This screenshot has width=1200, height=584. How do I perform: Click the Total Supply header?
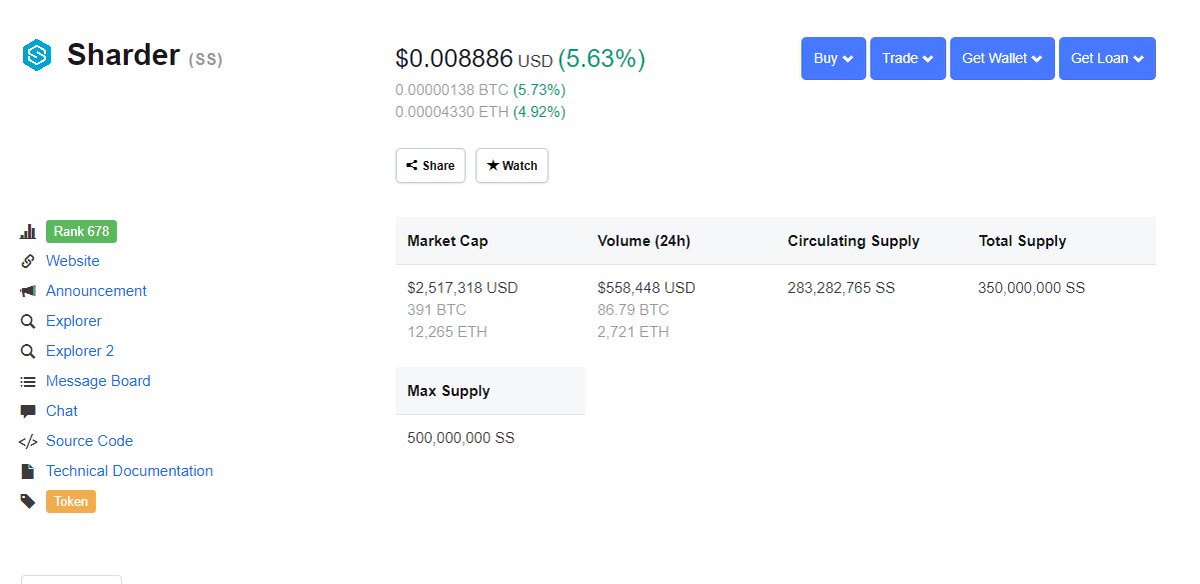click(1022, 241)
